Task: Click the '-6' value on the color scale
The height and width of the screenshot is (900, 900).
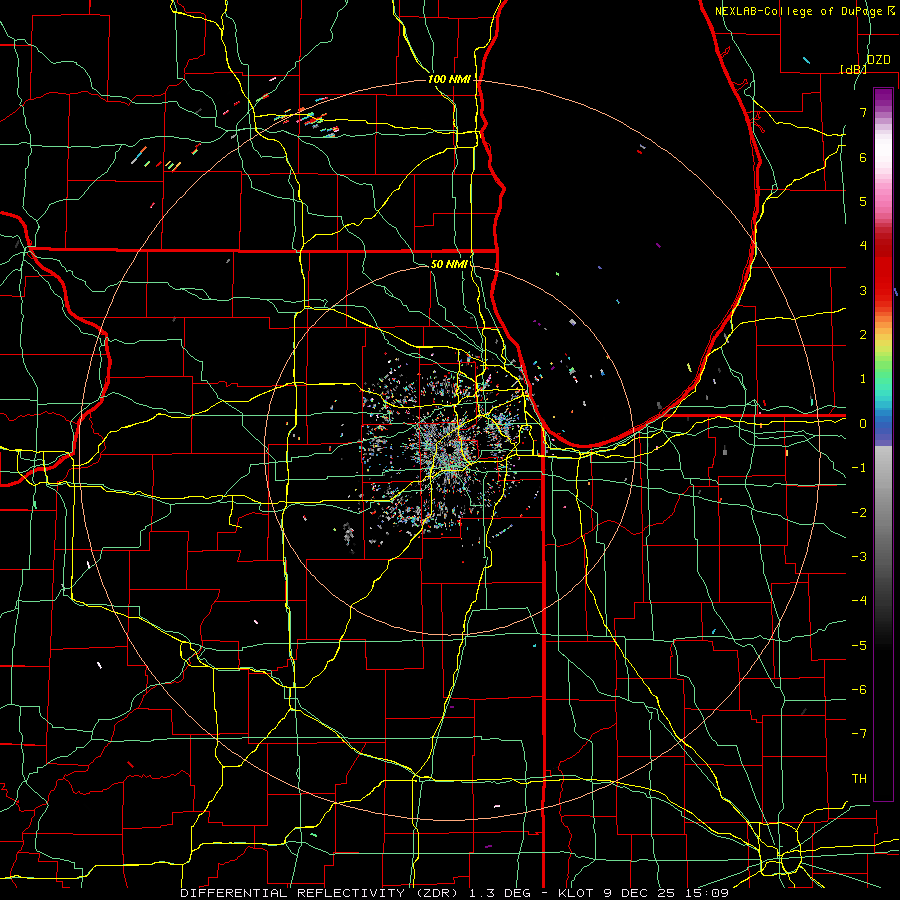Action: click(x=859, y=690)
